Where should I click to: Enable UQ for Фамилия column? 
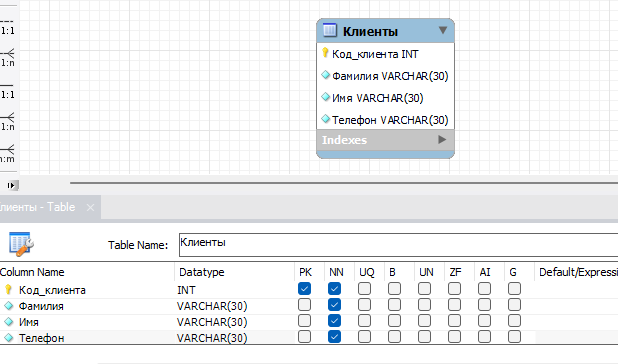click(x=364, y=305)
